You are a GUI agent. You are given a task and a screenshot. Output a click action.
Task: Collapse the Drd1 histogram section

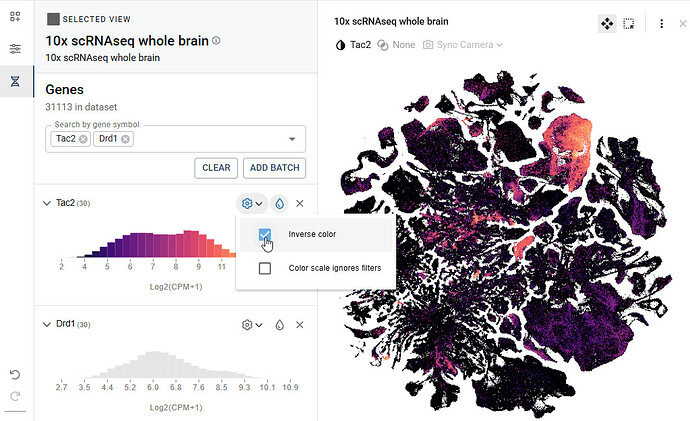[46, 325]
